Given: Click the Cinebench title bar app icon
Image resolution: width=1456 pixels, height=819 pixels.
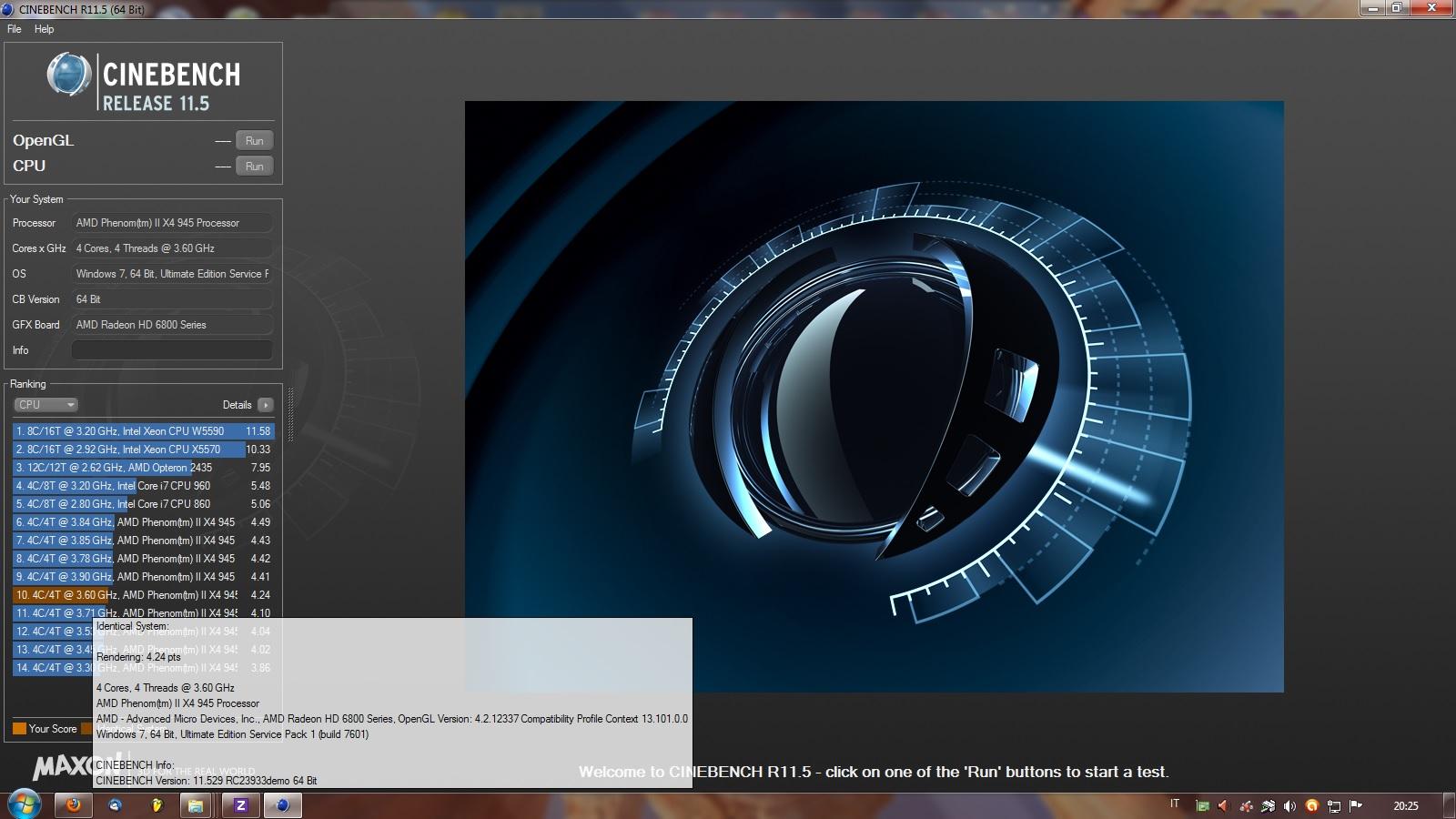Looking at the screenshot, I should click(8, 9).
